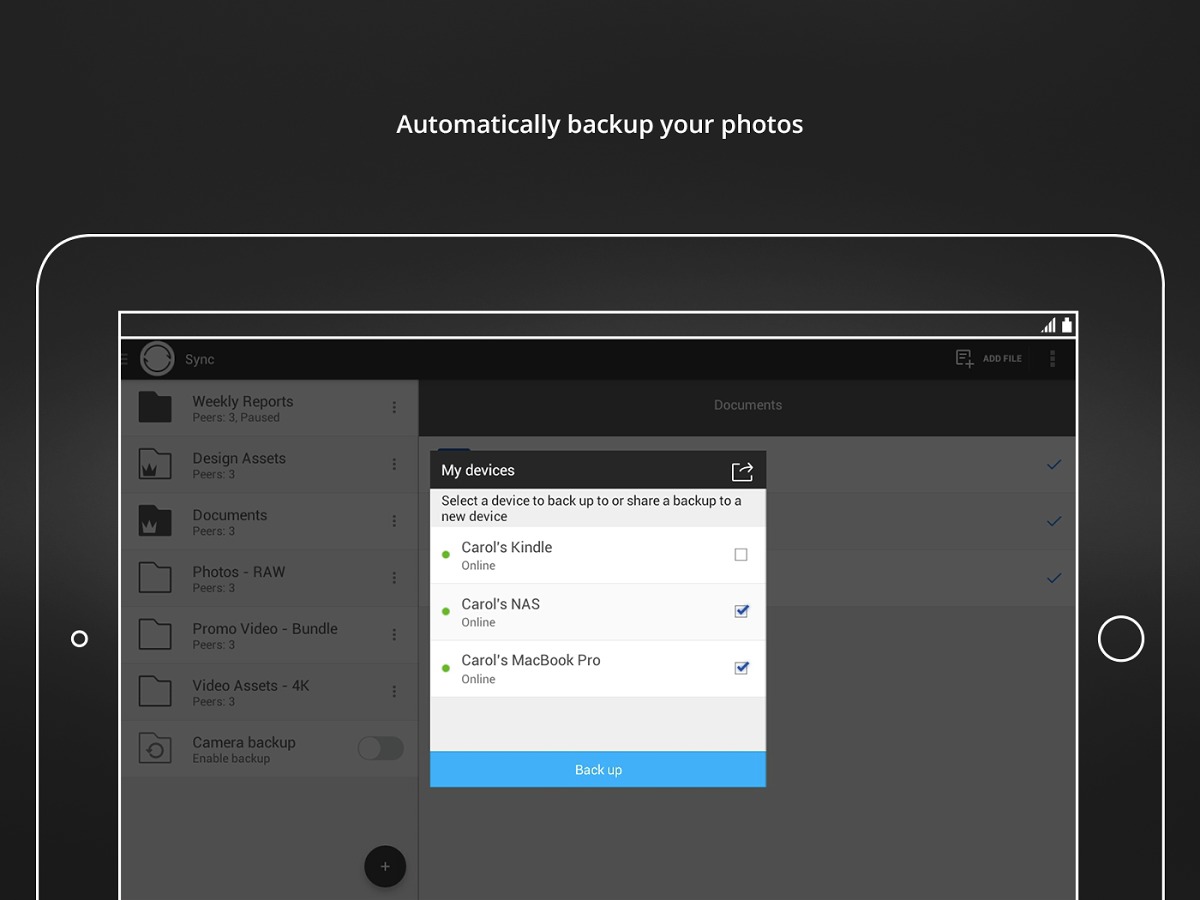
Task: Check the Carol's Kindle checkbox
Action: tap(741, 555)
